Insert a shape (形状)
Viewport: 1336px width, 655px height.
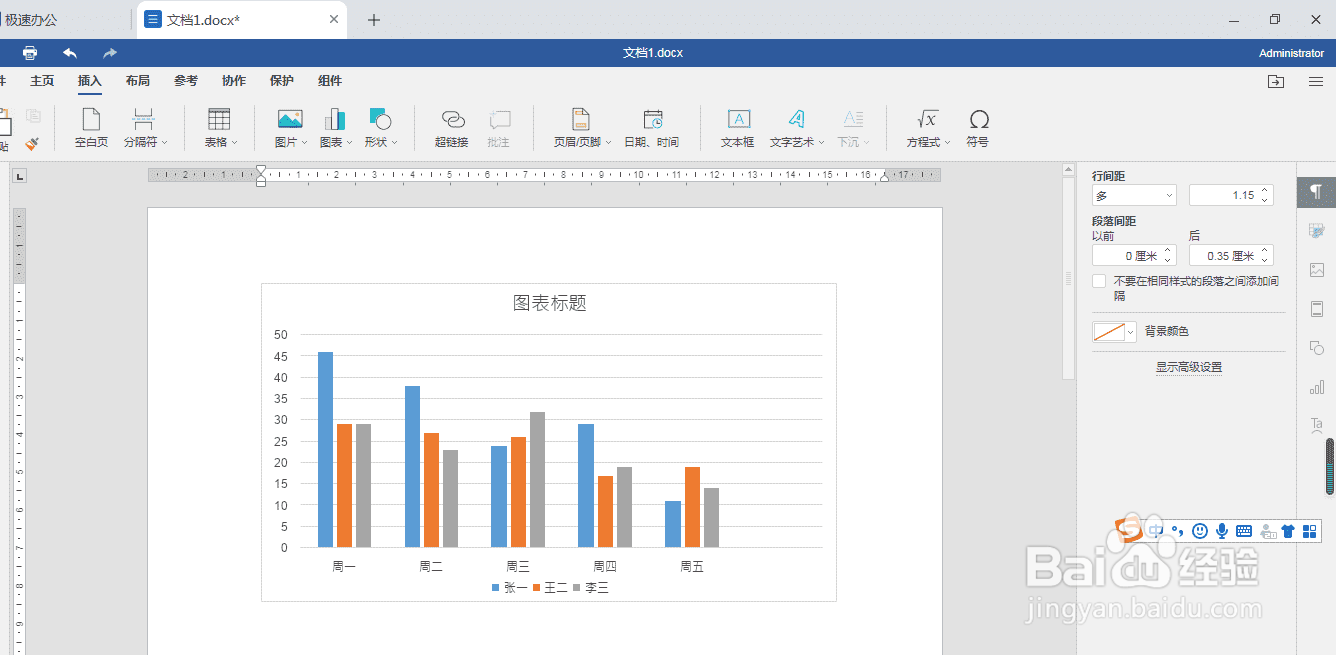[380, 128]
